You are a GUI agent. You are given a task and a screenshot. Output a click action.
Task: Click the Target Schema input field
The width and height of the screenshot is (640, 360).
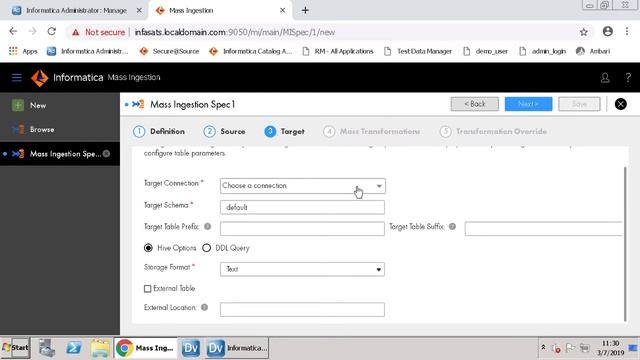(302, 207)
